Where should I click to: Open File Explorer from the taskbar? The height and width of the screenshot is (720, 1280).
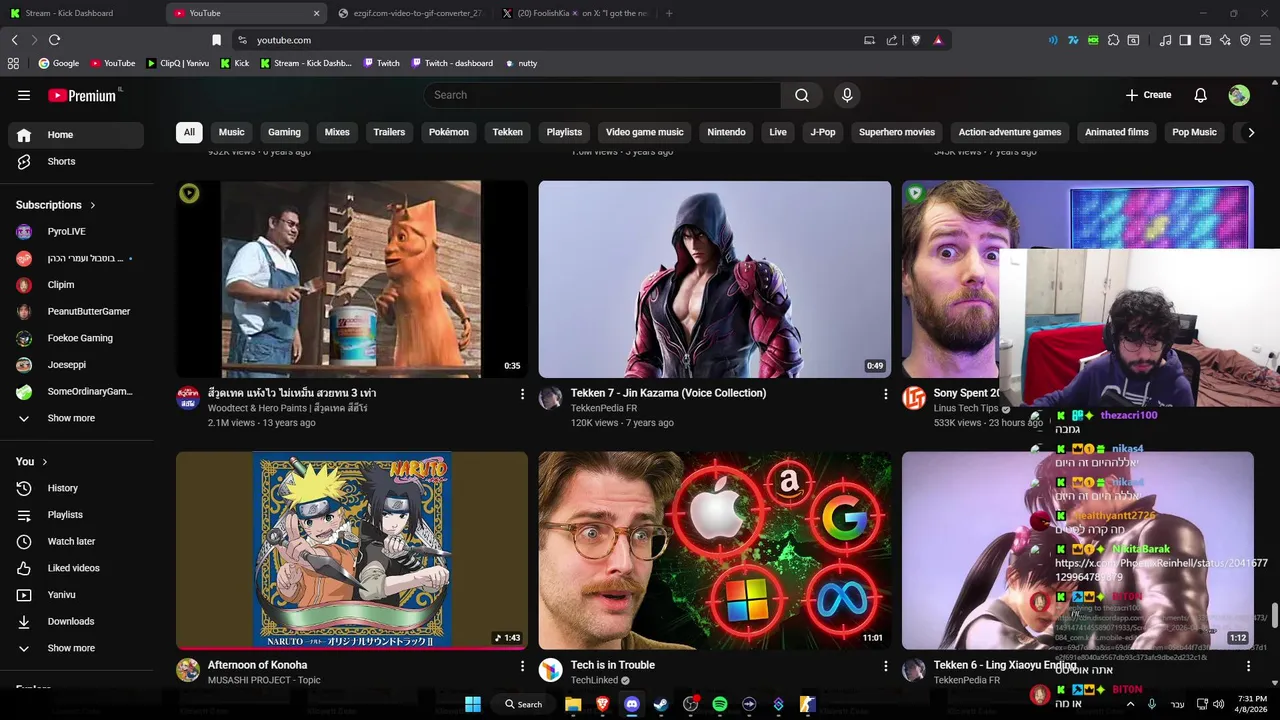573,704
